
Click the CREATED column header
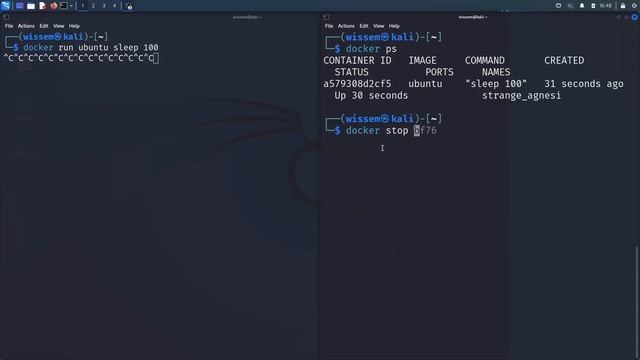coord(564,60)
